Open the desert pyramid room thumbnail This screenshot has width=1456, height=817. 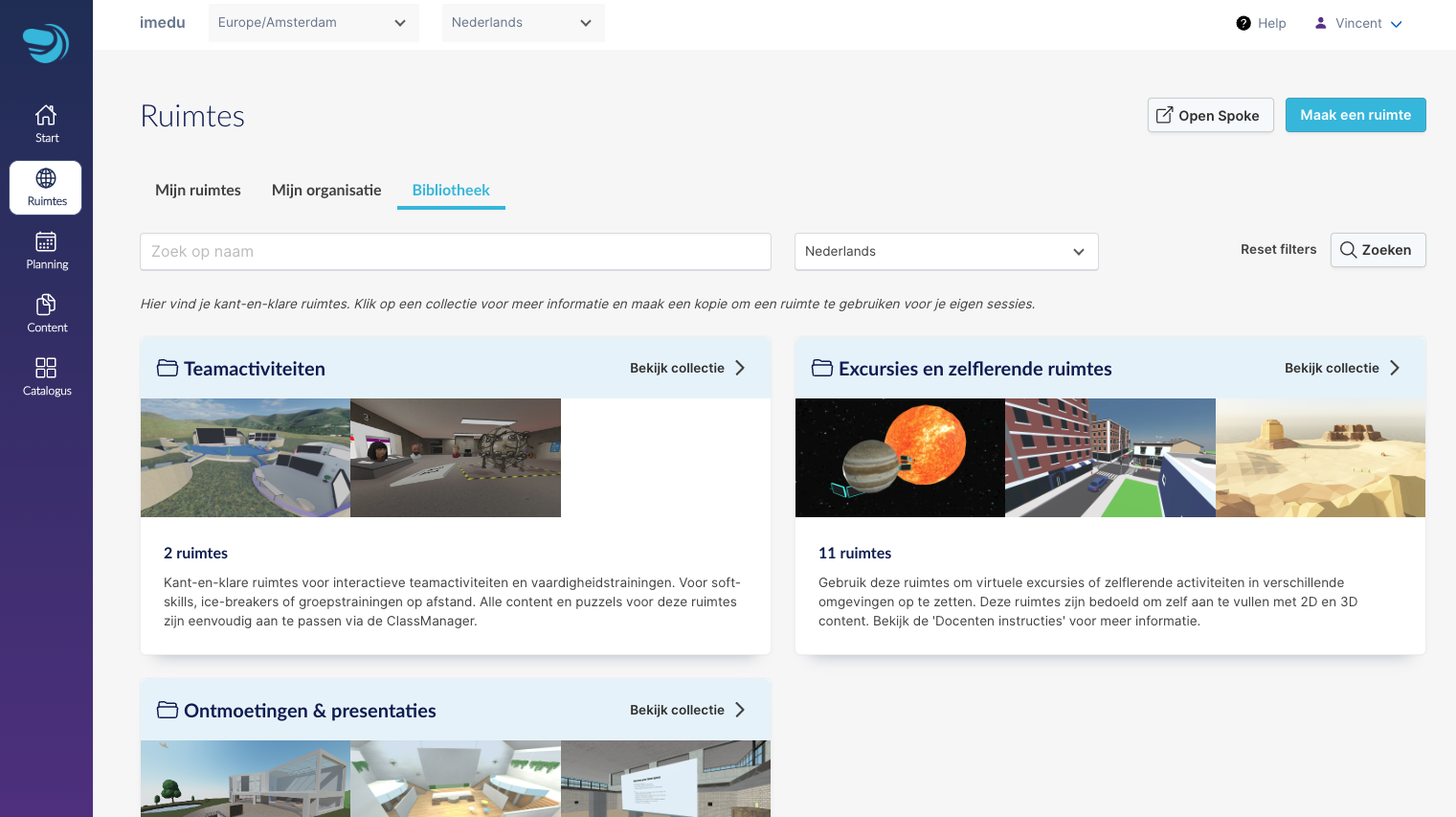1320,458
